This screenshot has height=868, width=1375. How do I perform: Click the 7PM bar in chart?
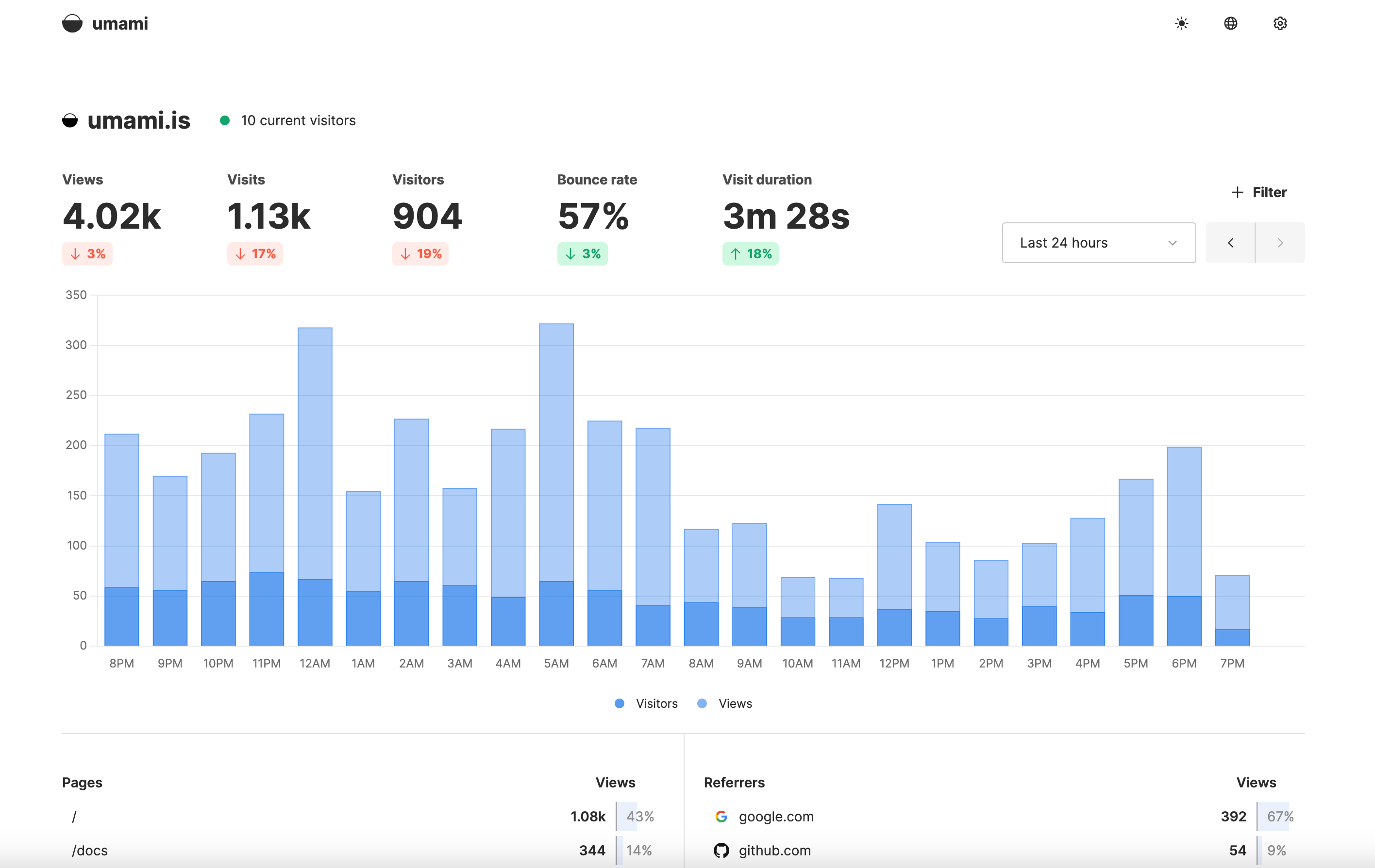click(x=1232, y=610)
